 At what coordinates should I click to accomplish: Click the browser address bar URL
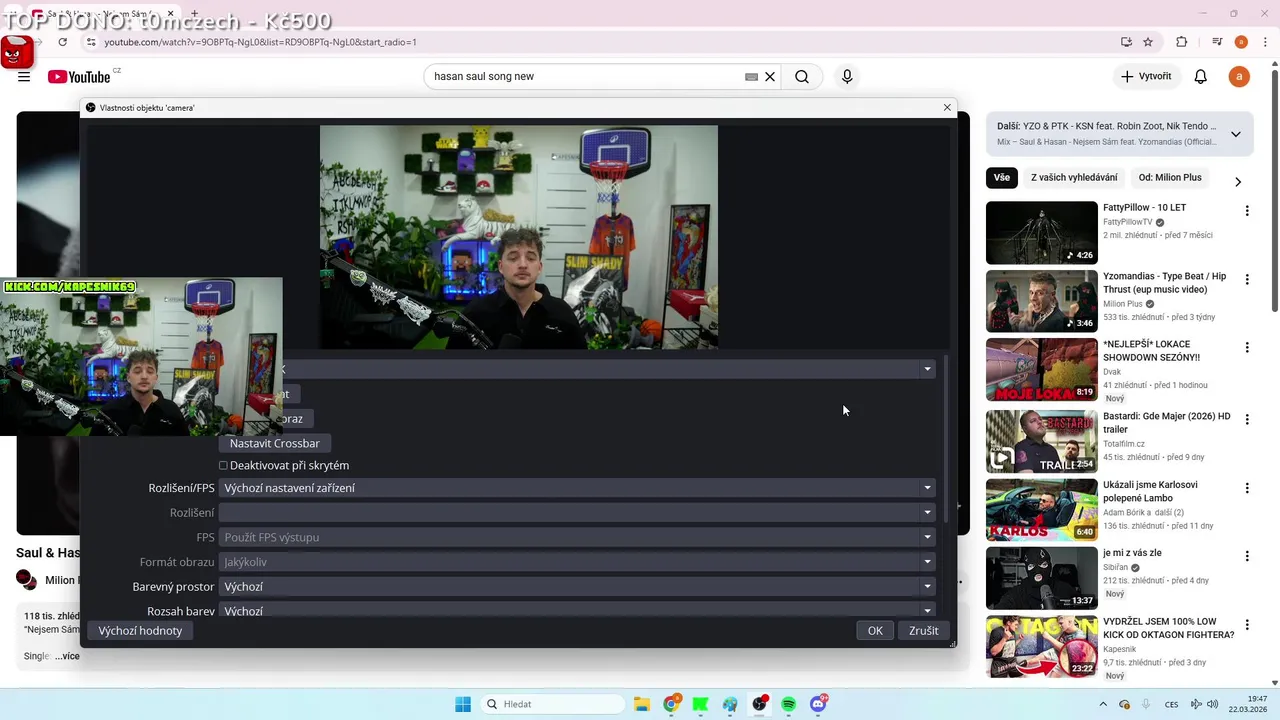coord(260,42)
